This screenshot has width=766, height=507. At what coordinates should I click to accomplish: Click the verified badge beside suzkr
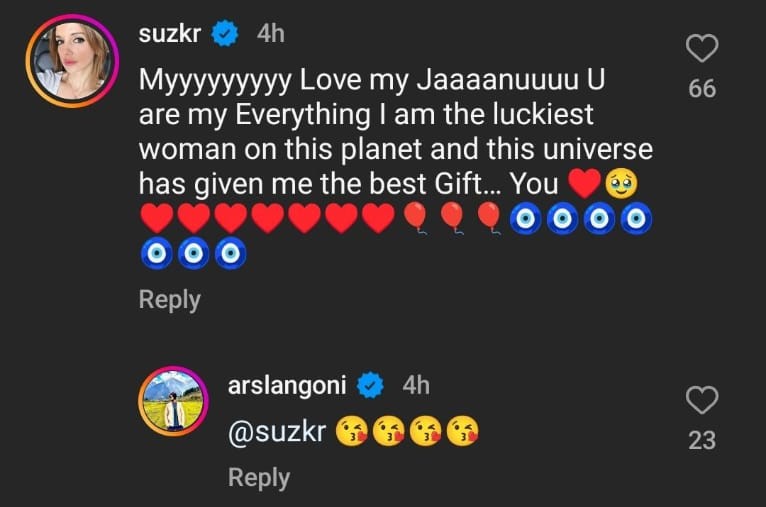click(225, 34)
